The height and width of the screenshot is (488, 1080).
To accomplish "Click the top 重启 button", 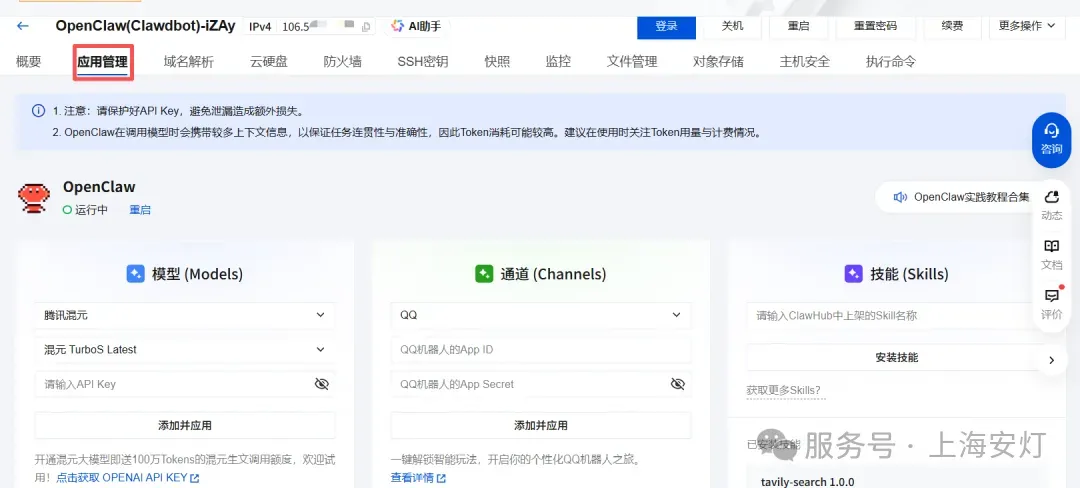I will [798, 26].
